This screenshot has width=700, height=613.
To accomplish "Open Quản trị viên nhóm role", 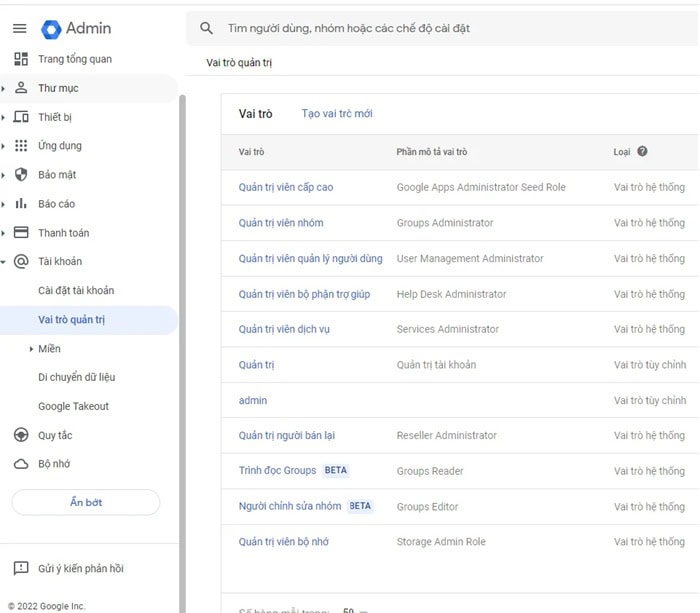I will [281, 223].
